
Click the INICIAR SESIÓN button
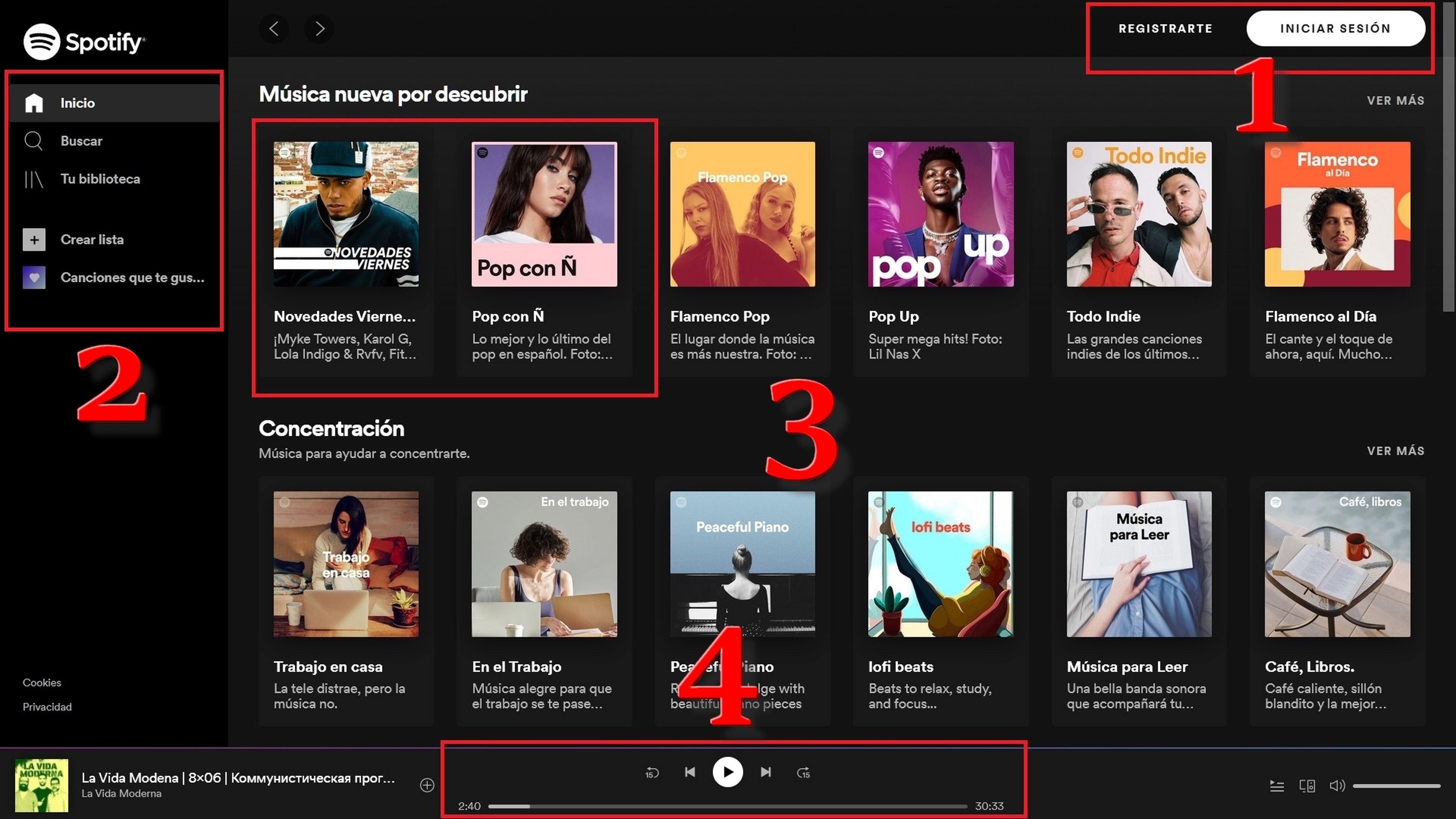tap(1335, 28)
